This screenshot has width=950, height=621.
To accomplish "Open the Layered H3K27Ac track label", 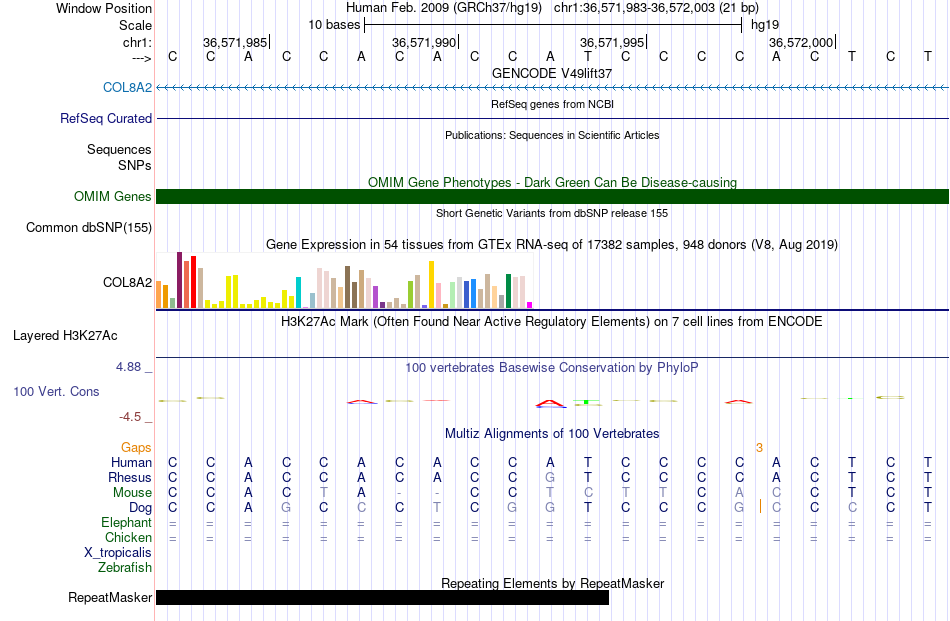I will point(65,336).
